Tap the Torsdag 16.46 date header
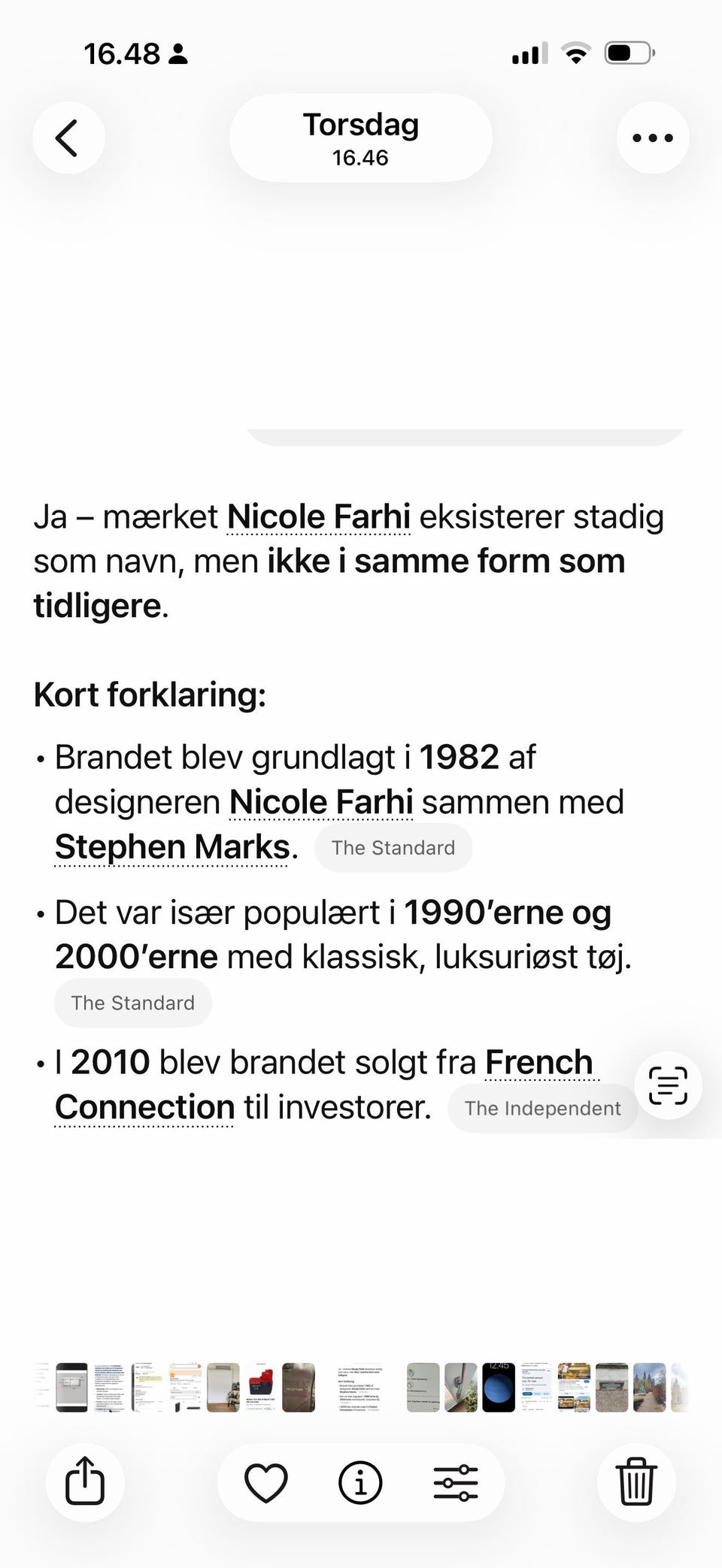The image size is (722, 1568). (x=360, y=138)
